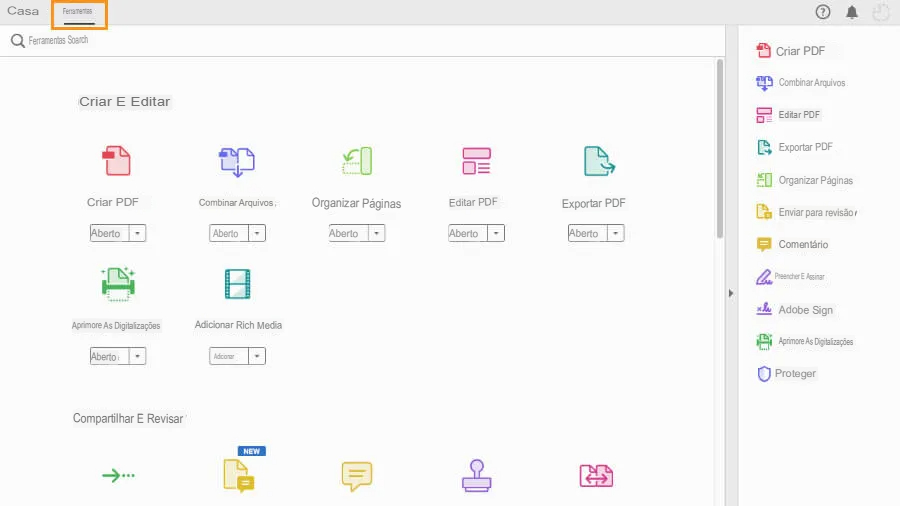Click the Enviar para revisão icon in sidebar
Viewport: 900px width, 506px height.
coord(764,212)
